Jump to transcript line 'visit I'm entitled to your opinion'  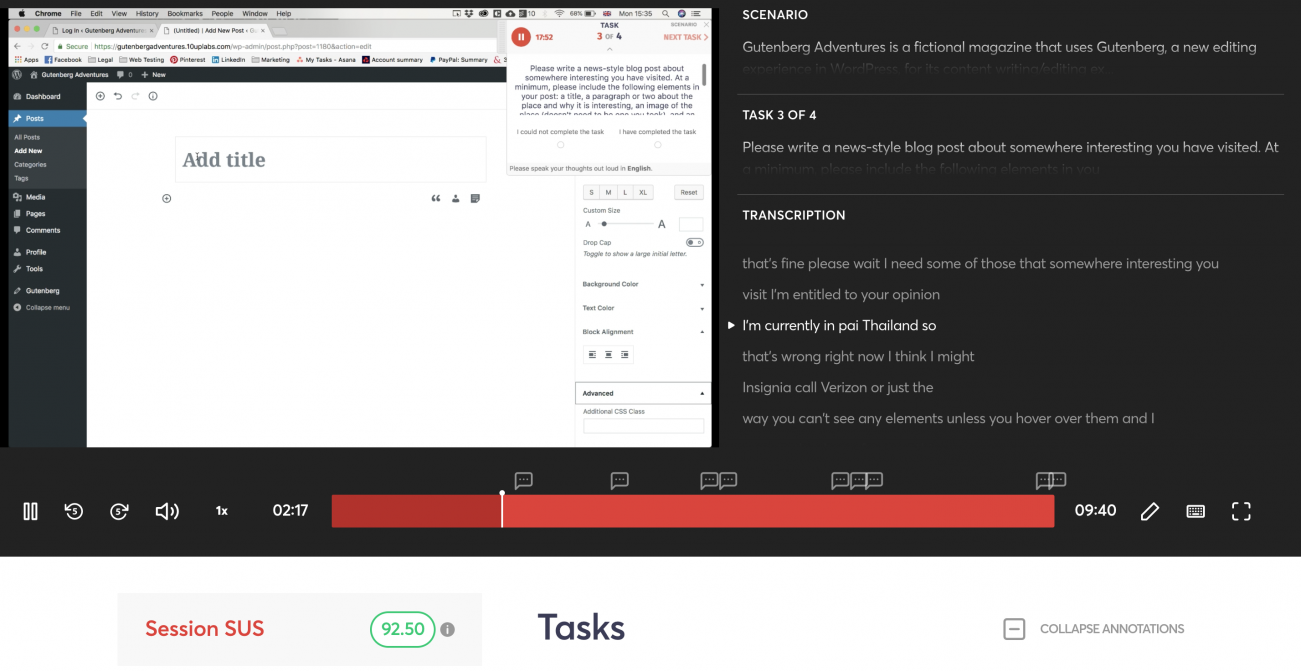pos(841,294)
